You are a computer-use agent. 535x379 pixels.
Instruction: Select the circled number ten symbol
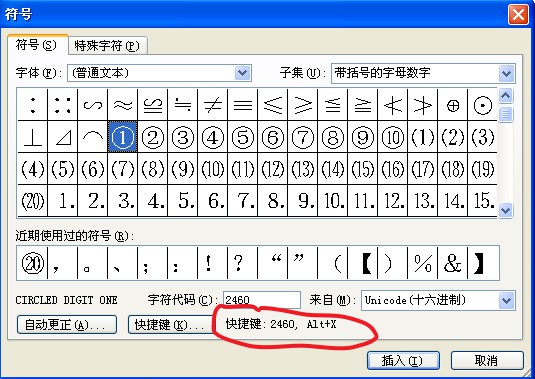pyautogui.click(x=393, y=137)
